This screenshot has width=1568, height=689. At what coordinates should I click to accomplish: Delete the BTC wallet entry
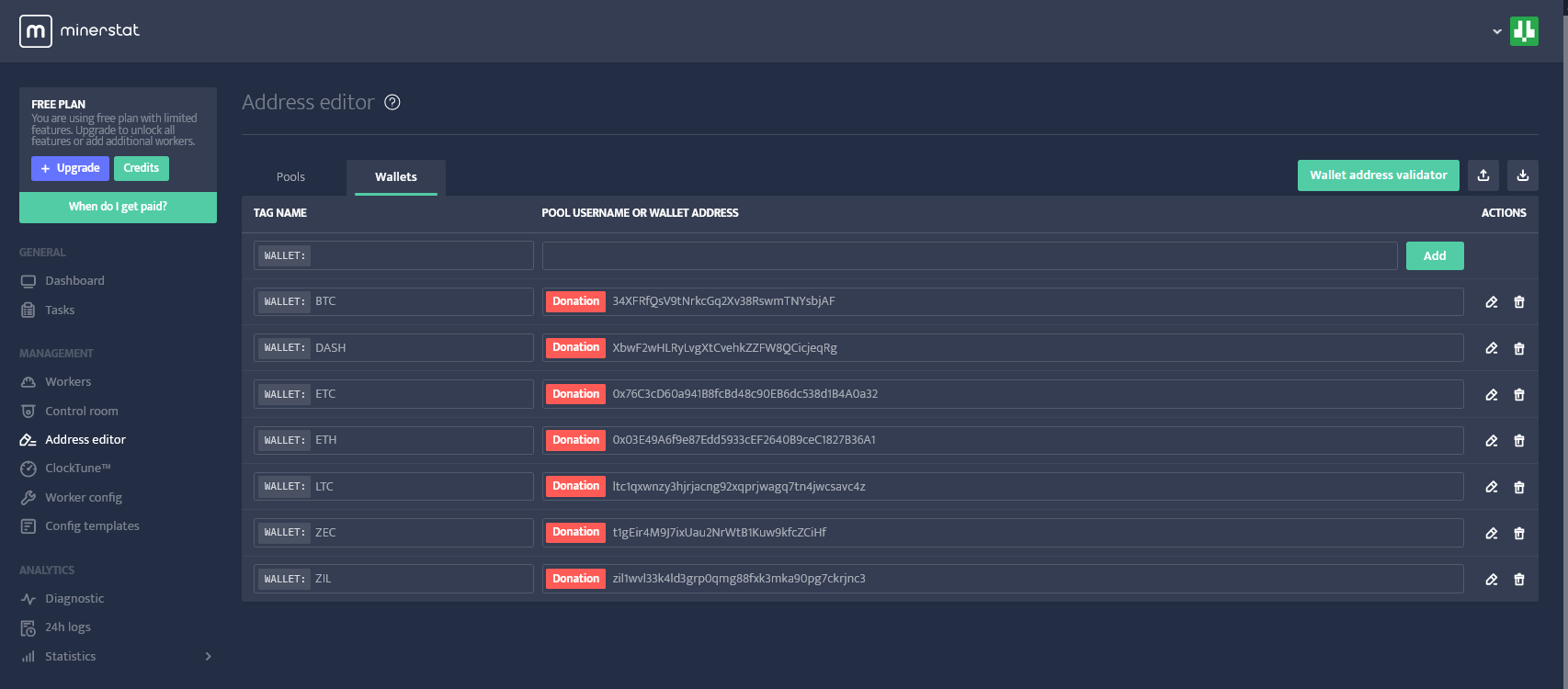(1519, 302)
